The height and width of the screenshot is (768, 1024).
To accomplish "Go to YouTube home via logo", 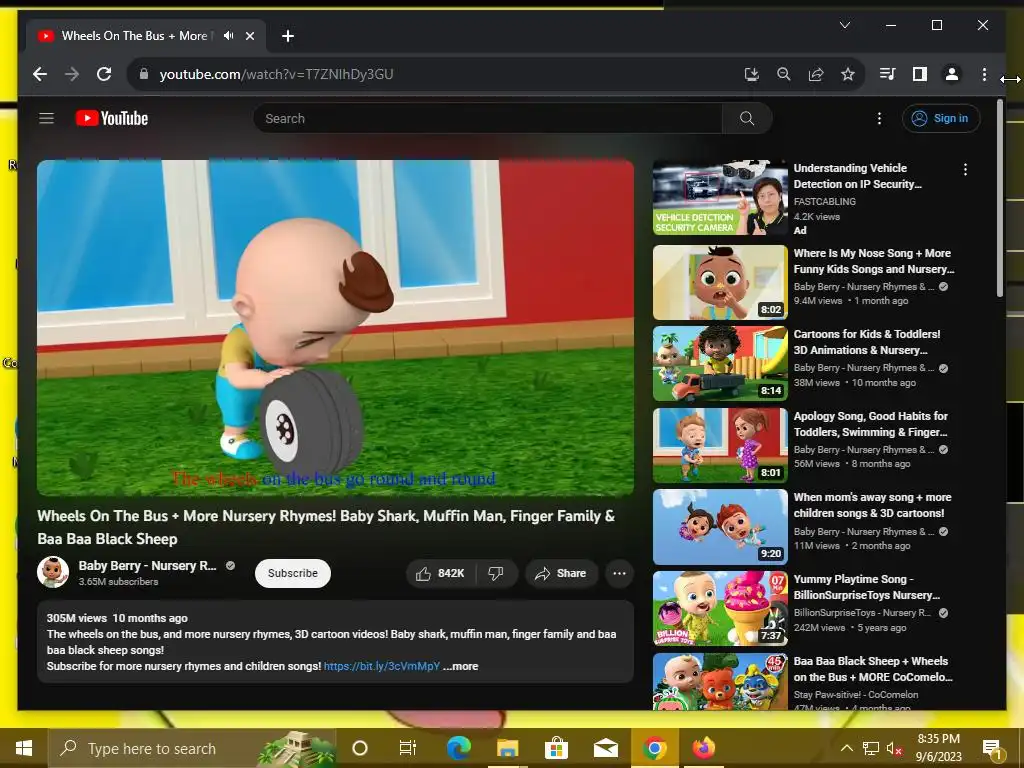I will 112,118.
